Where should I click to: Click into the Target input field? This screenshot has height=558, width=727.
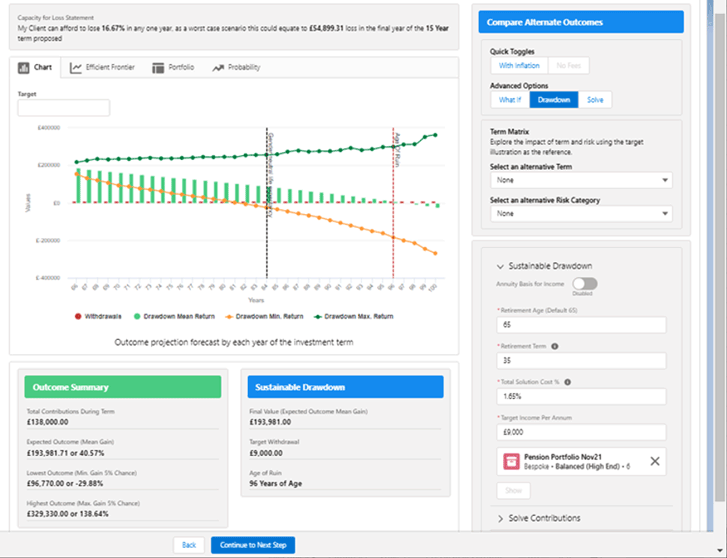(x=64, y=108)
